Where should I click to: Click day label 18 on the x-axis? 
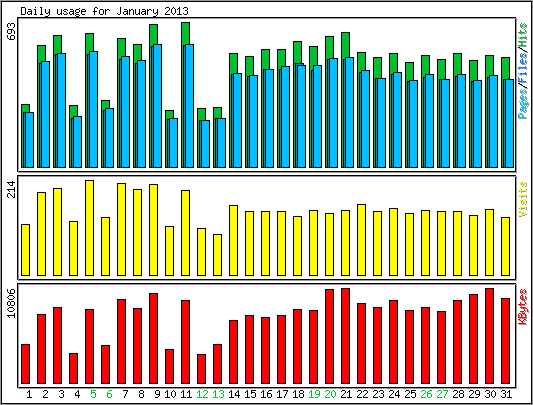tap(298, 394)
